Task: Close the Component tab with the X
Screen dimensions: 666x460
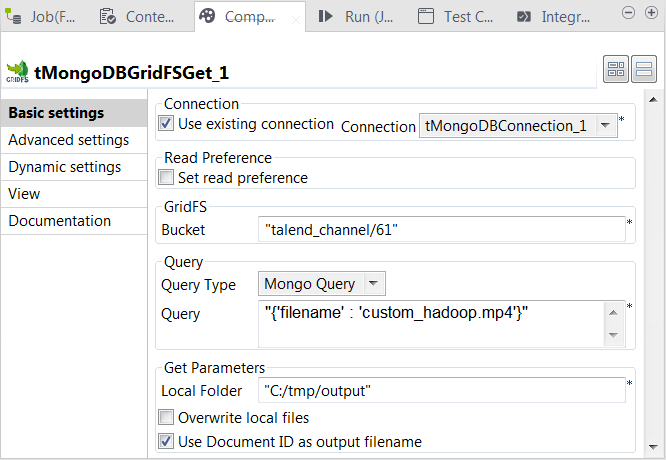Action: (295, 17)
